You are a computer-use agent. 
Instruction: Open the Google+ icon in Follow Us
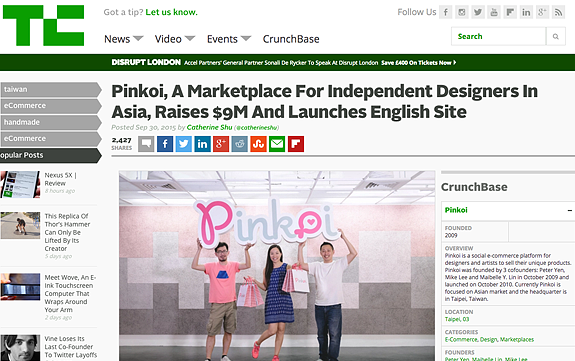click(x=542, y=12)
